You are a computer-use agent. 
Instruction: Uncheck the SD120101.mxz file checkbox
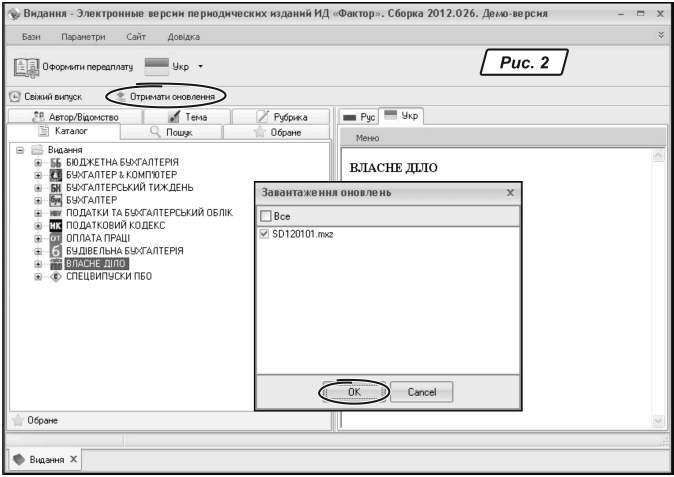coord(264,234)
